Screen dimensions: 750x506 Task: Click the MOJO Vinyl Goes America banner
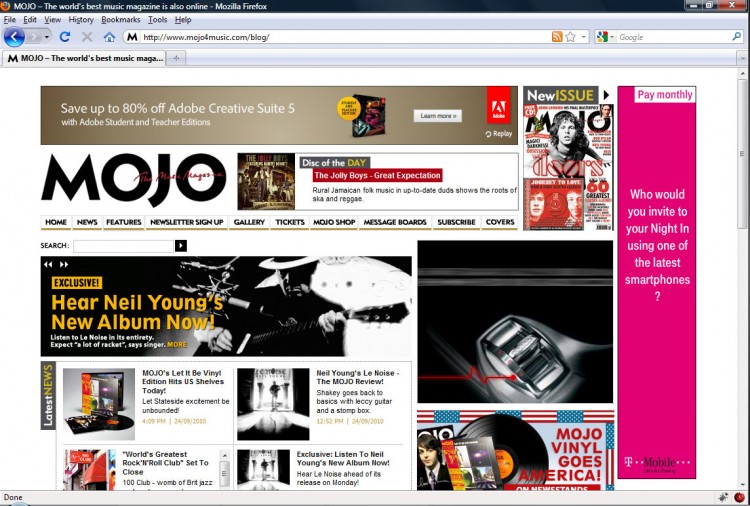coord(515,450)
